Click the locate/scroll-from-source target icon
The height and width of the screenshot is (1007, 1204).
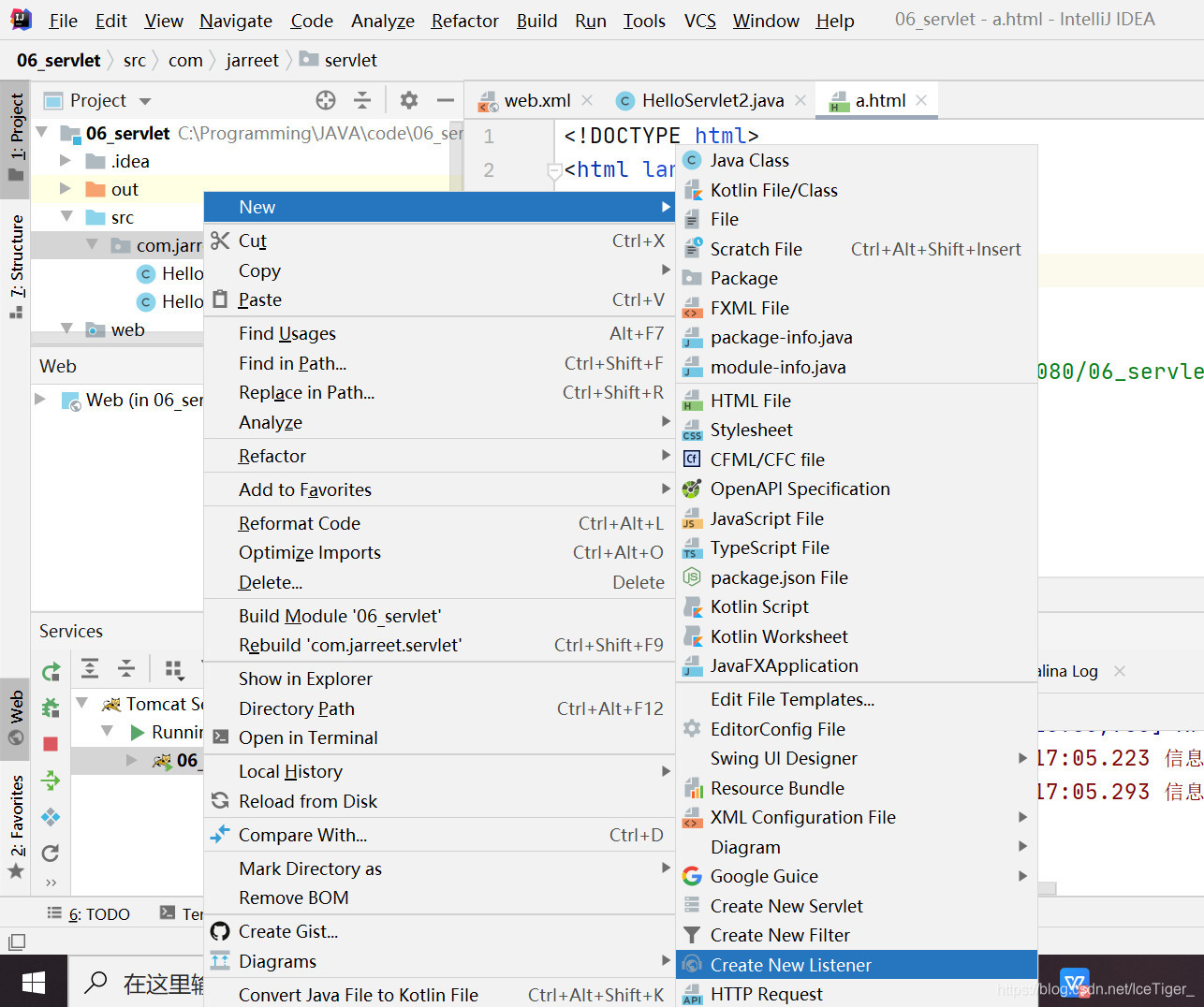tap(326, 100)
